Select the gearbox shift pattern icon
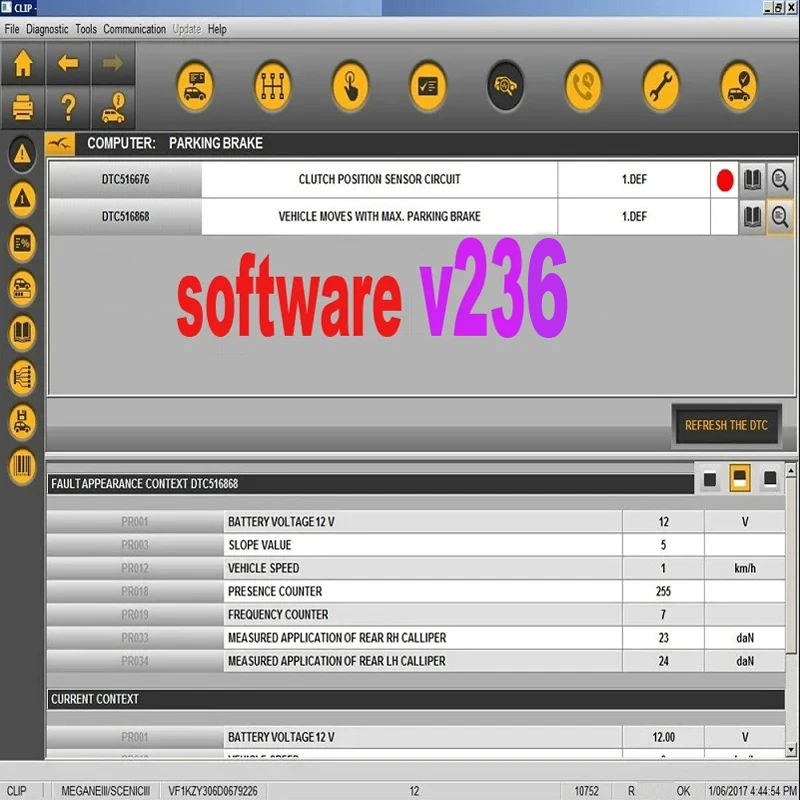Image resolution: width=800 pixels, height=800 pixels. (272, 86)
